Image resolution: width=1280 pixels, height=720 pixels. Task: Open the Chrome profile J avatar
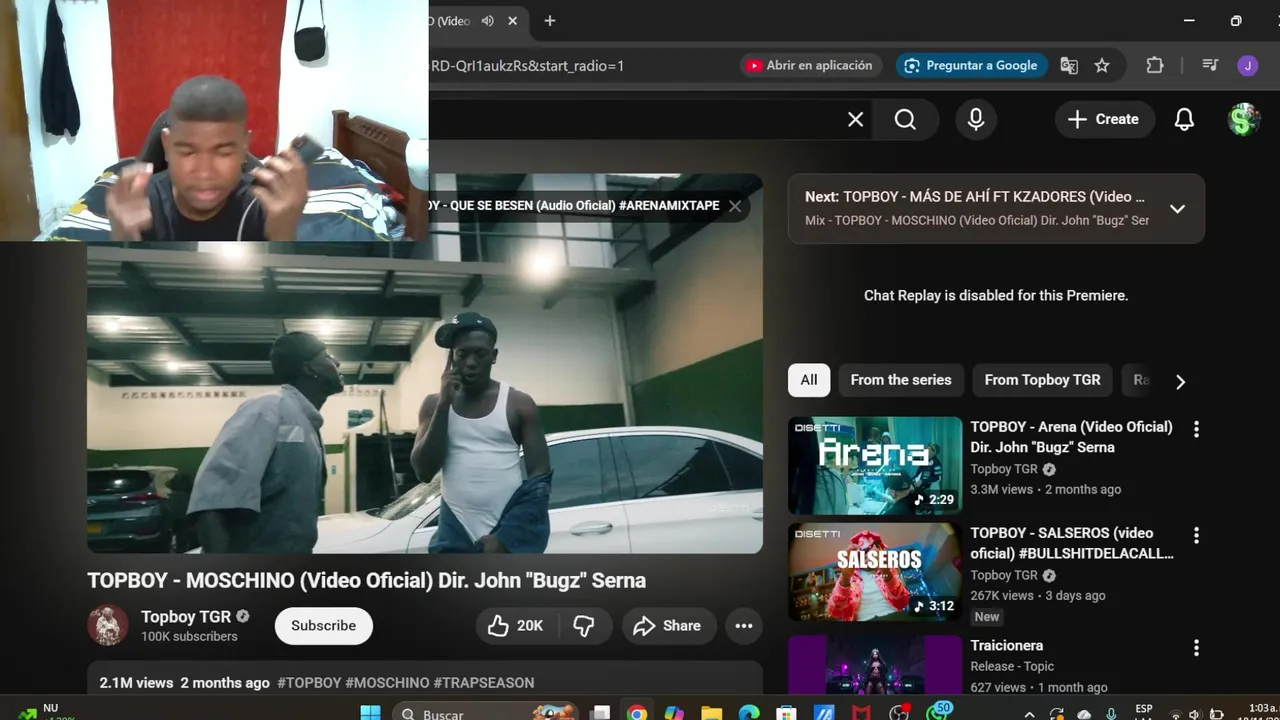coord(1247,66)
